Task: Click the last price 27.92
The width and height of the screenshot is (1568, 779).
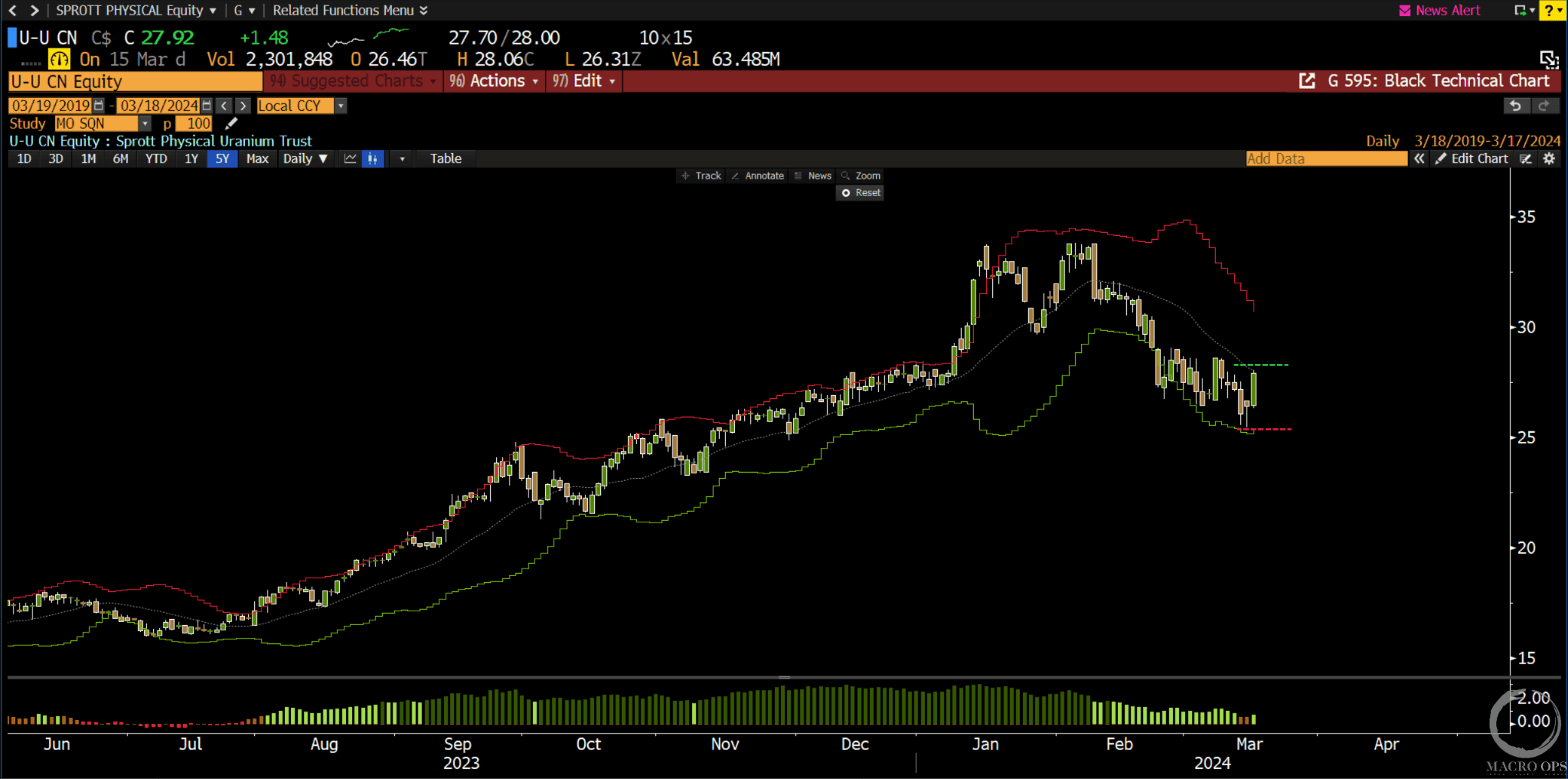Action: click(x=168, y=38)
